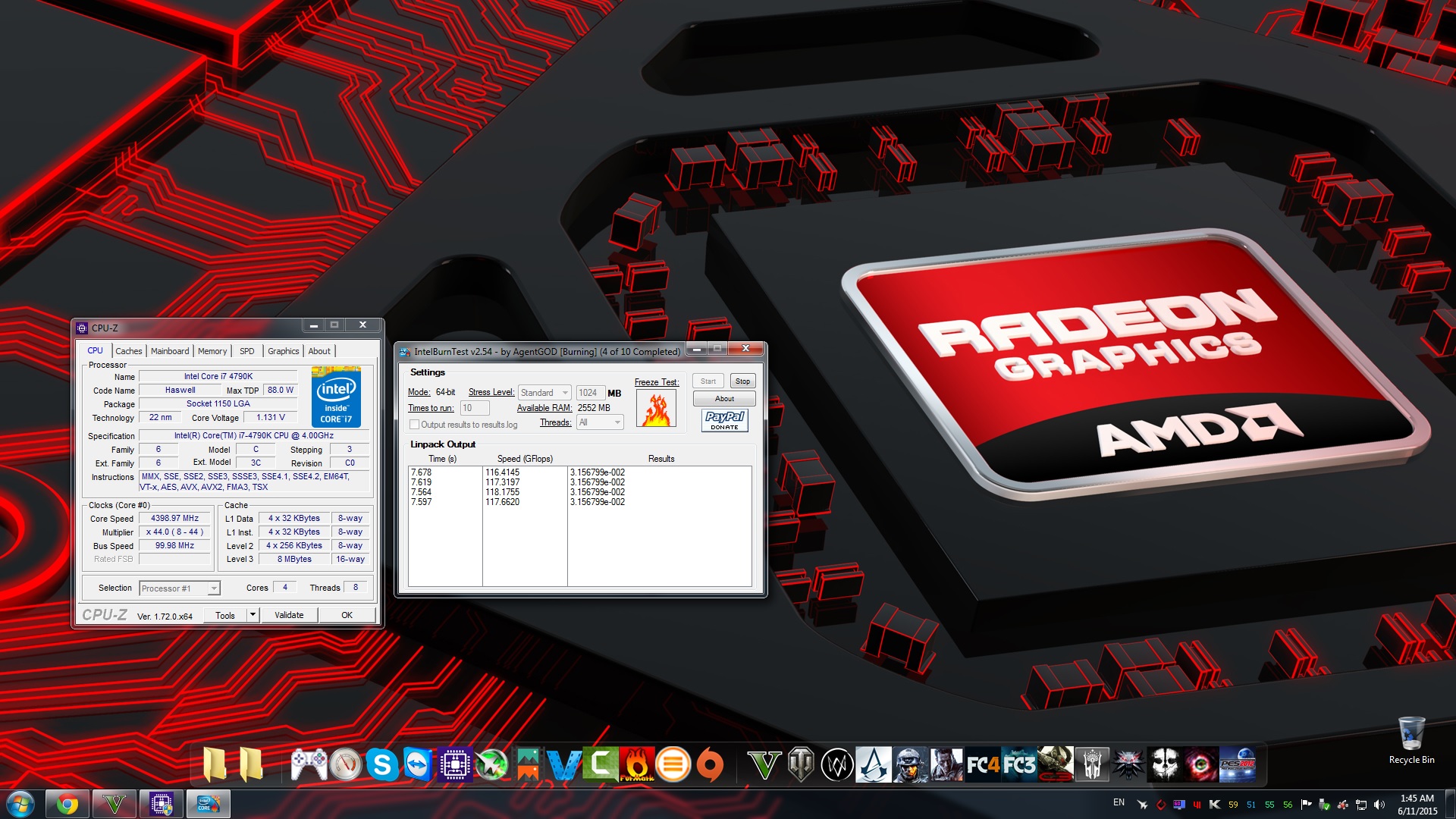Click the Validate button in CPU-Z
The width and height of the screenshot is (1456, 819).
click(289, 615)
